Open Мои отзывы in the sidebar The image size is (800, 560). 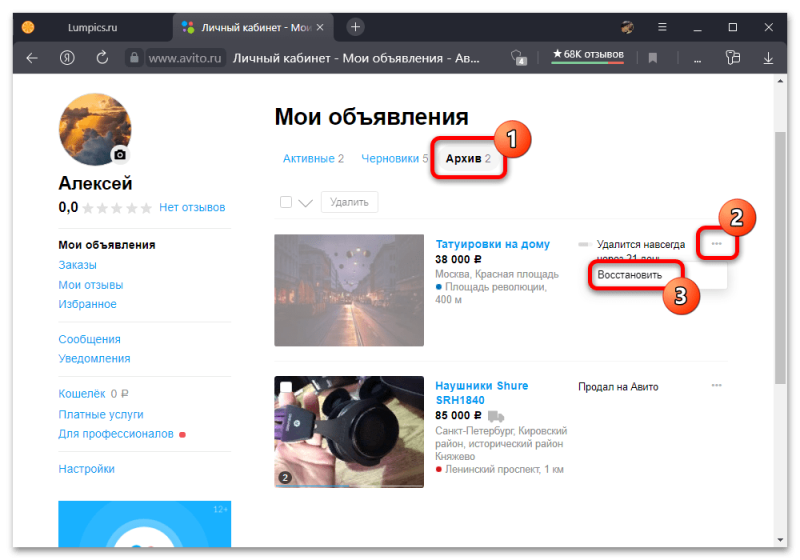90,285
